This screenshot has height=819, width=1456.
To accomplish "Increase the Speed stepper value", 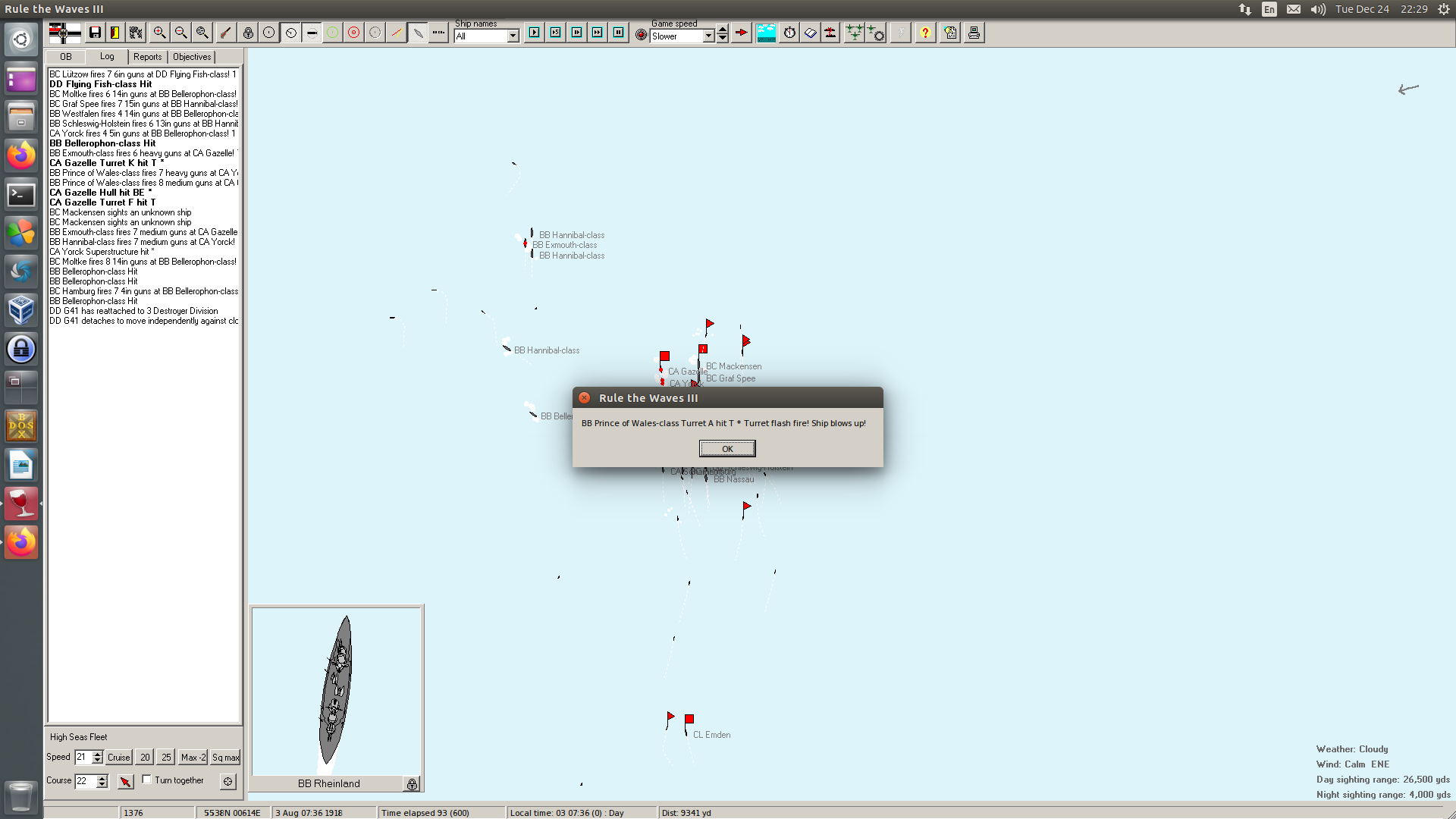I will 98,753.
